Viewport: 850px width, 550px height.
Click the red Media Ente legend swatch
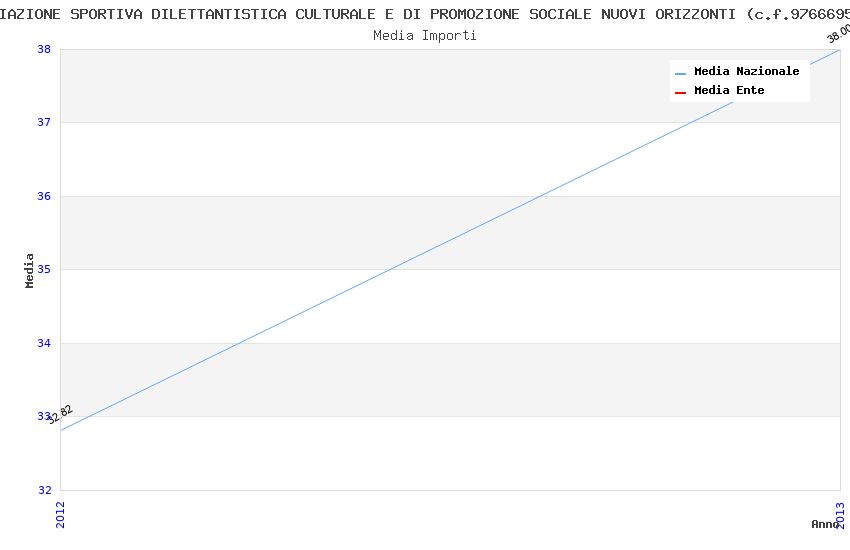point(681,91)
